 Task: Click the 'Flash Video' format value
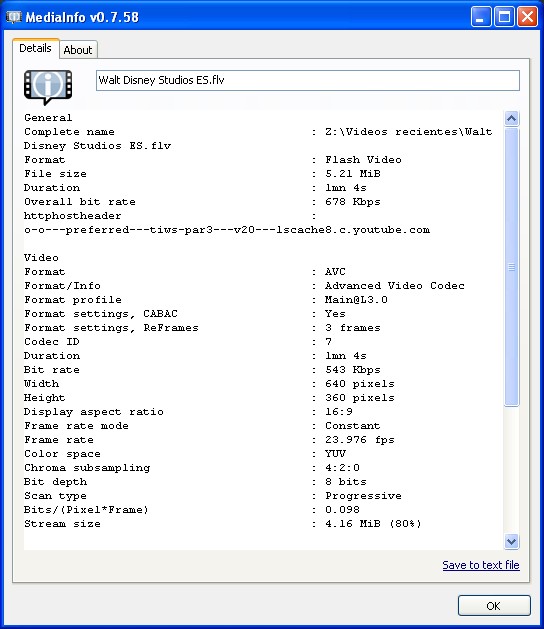pos(363,160)
